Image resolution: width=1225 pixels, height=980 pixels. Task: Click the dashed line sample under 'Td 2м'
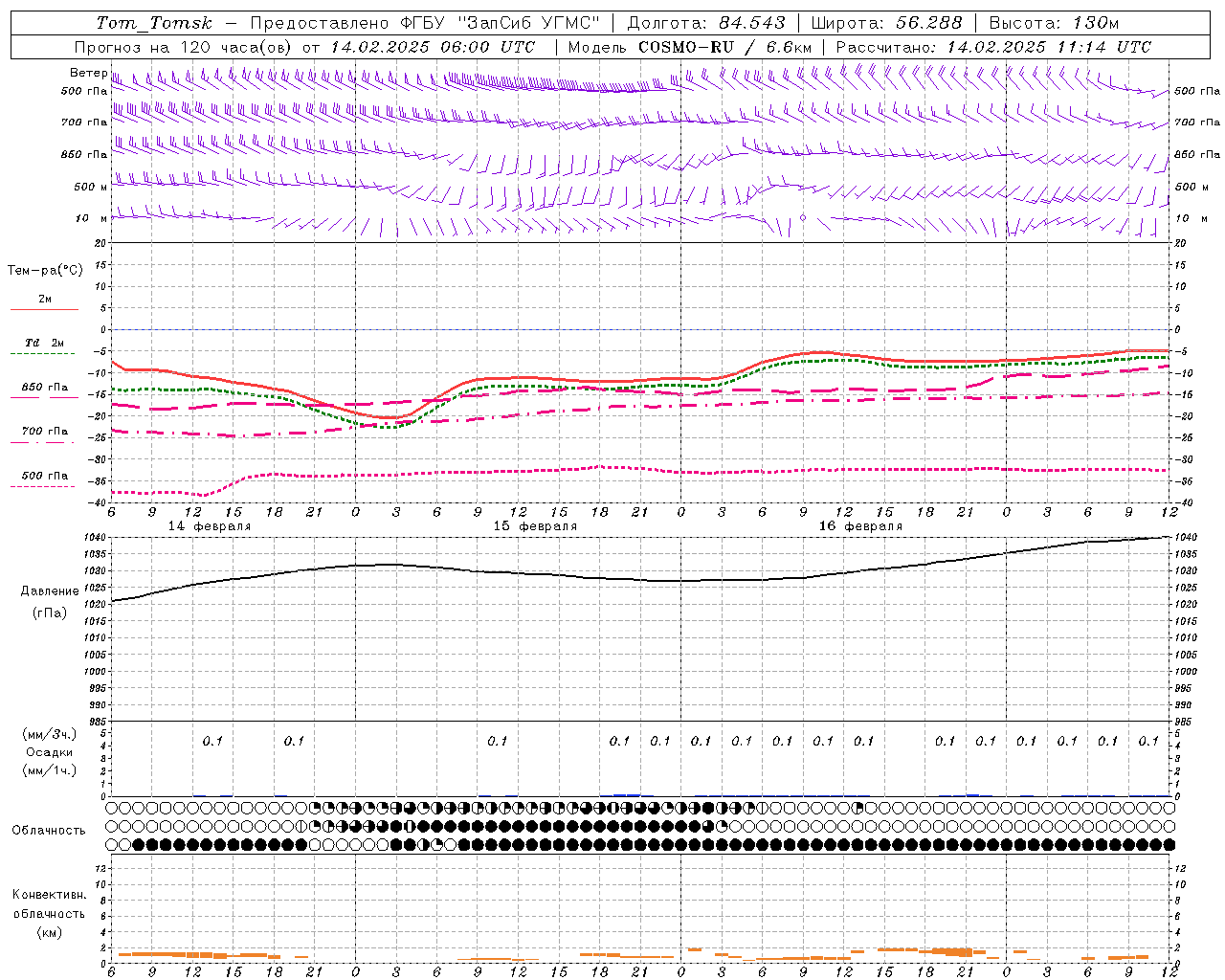pyautogui.click(x=44, y=353)
